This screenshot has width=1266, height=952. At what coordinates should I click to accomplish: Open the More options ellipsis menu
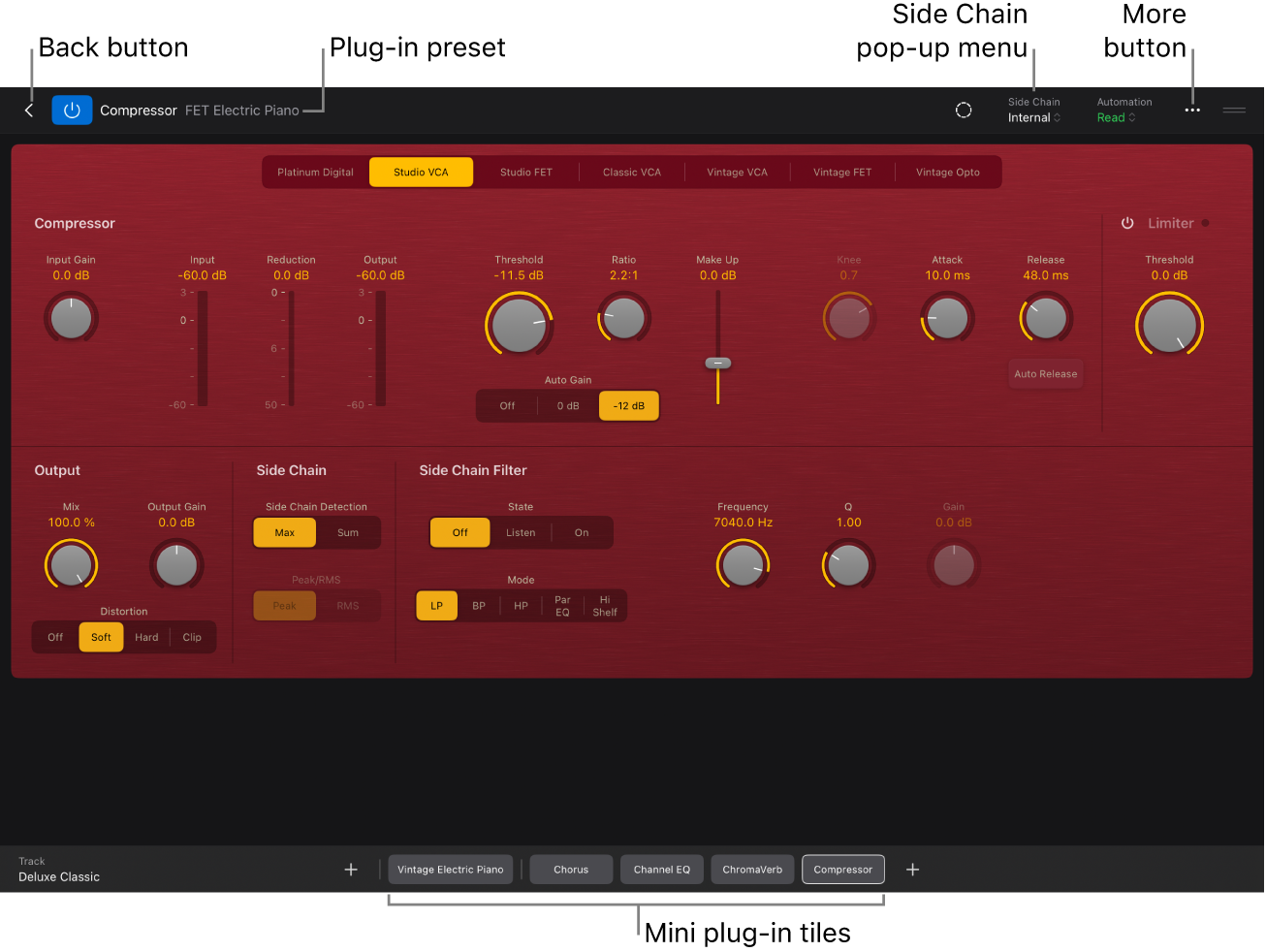[1191, 110]
